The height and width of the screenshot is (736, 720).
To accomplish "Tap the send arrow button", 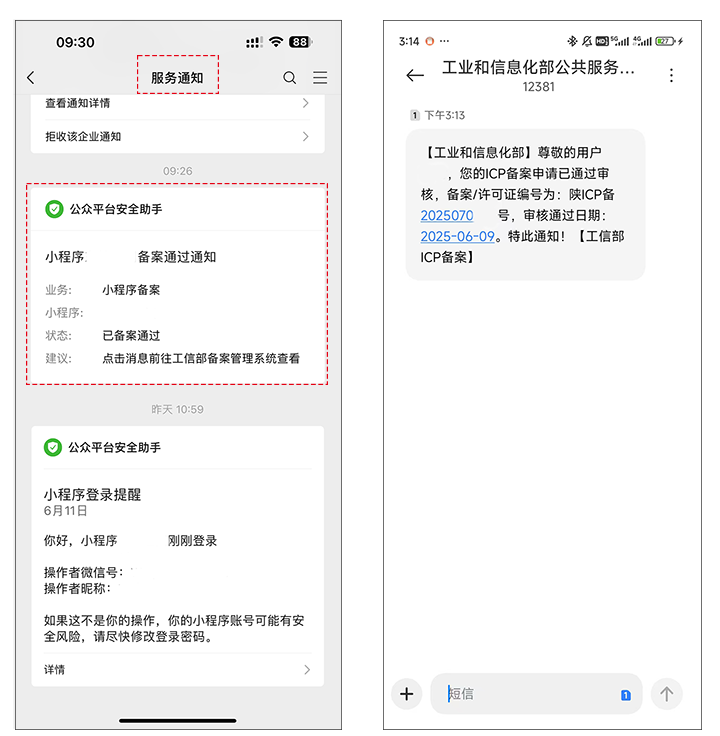I will 666,694.
